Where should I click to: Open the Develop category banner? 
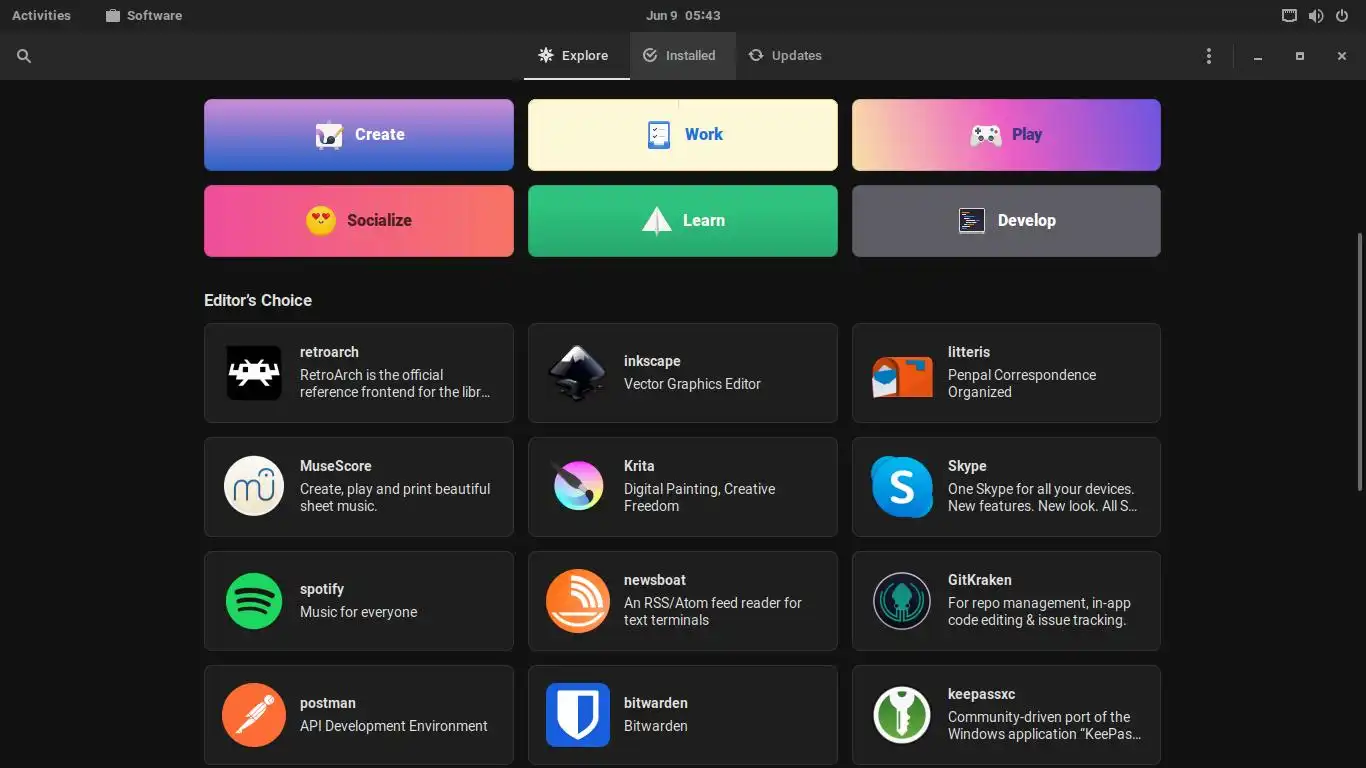(x=1006, y=221)
